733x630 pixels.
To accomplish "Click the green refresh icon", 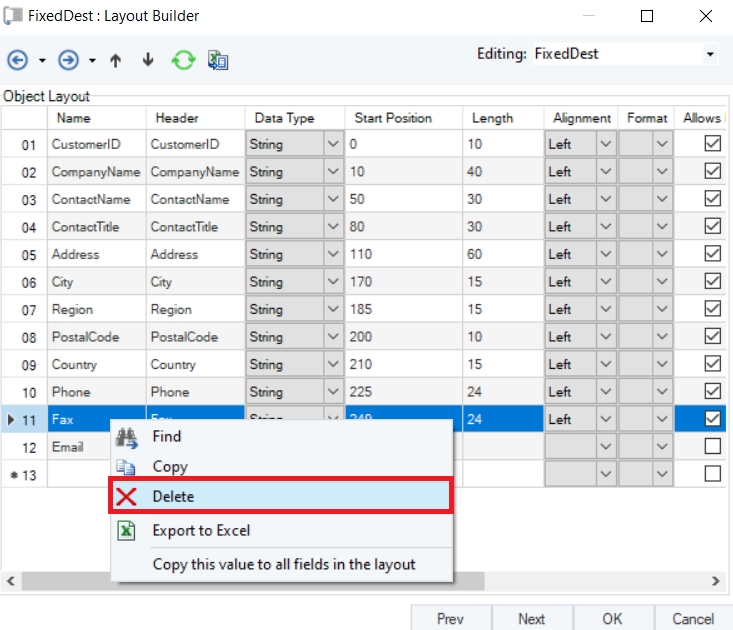I will 183,61.
